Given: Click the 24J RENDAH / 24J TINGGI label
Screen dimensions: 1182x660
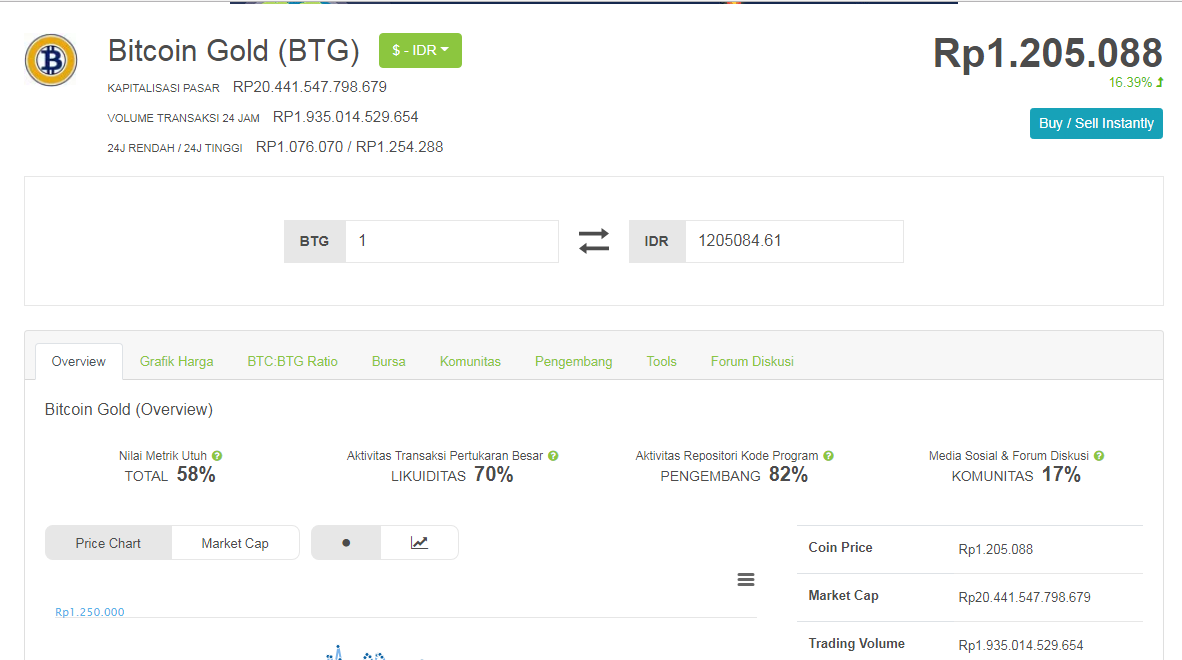Looking at the screenshot, I should coord(175,148).
